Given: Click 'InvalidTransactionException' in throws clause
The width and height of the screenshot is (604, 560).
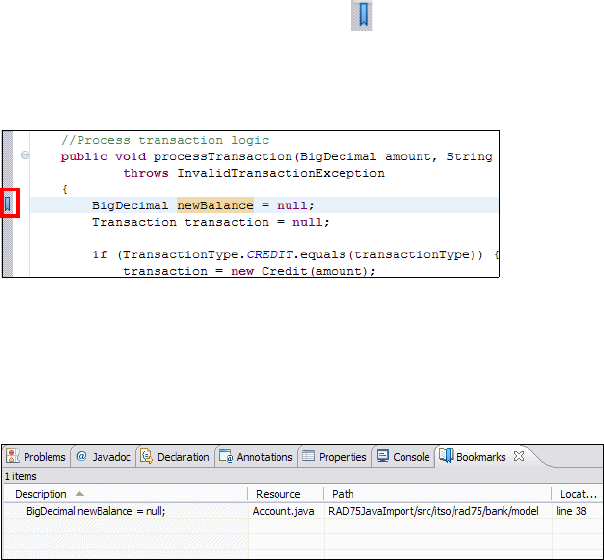Looking at the screenshot, I should 281,173.
